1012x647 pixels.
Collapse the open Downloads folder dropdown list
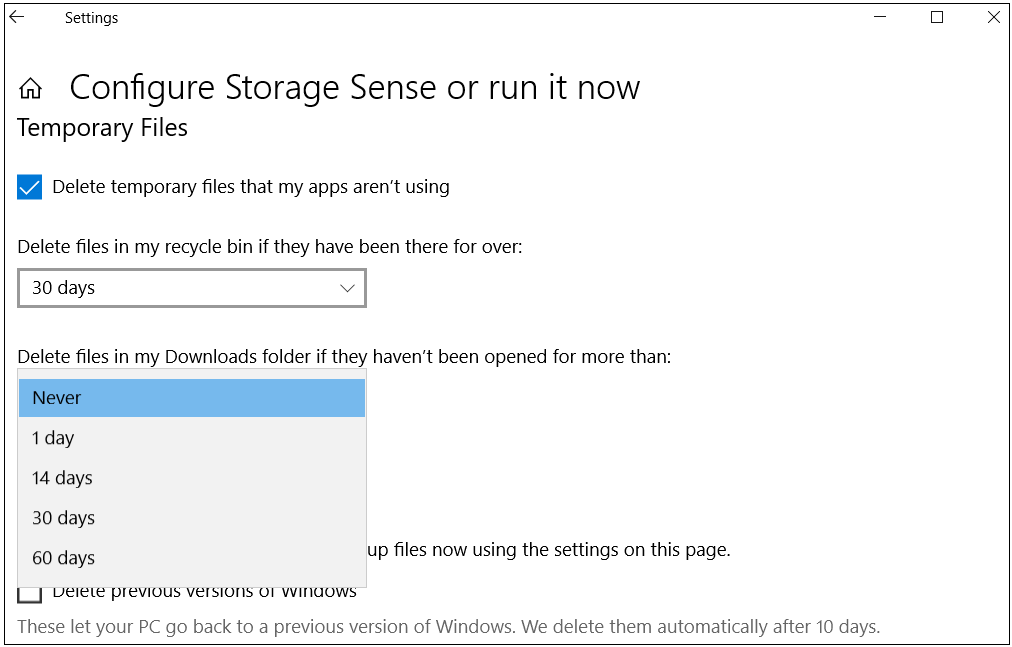point(192,397)
